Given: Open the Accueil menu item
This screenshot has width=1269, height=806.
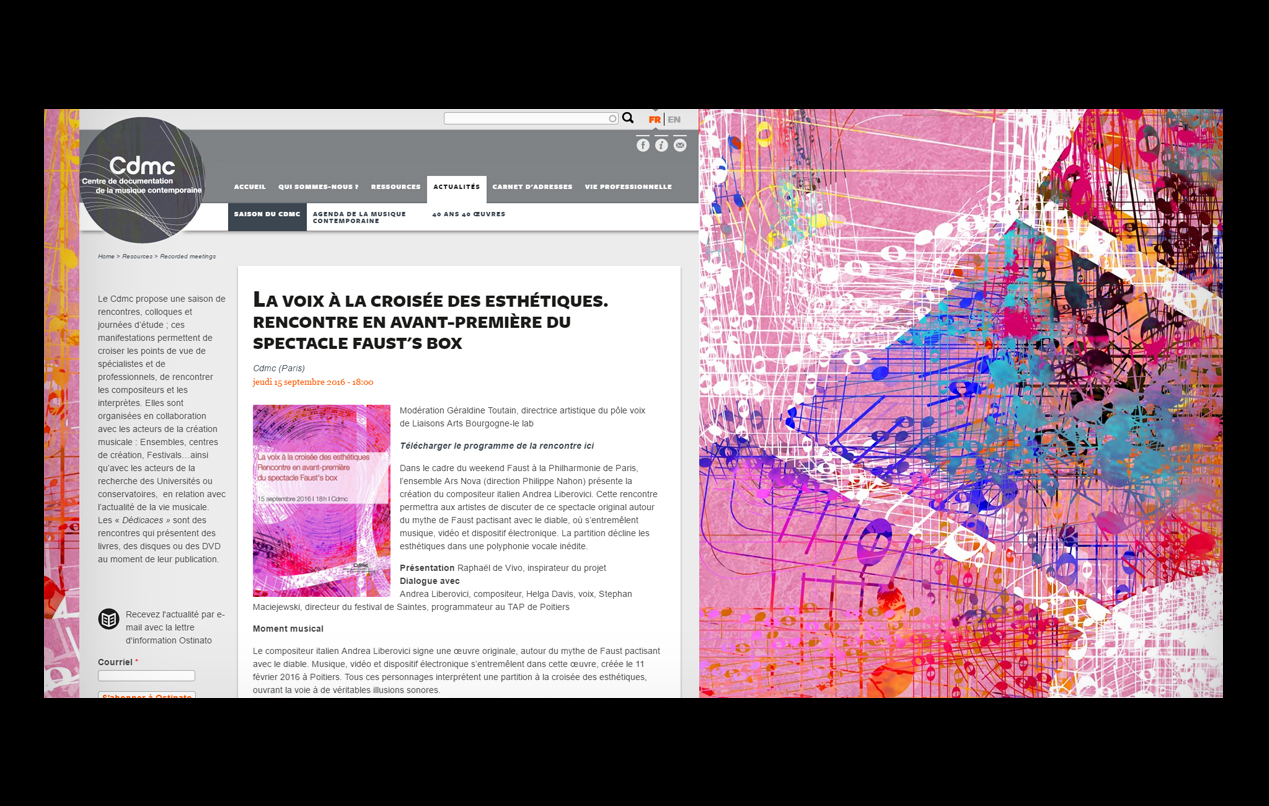Looking at the screenshot, I should tap(250, 187).
